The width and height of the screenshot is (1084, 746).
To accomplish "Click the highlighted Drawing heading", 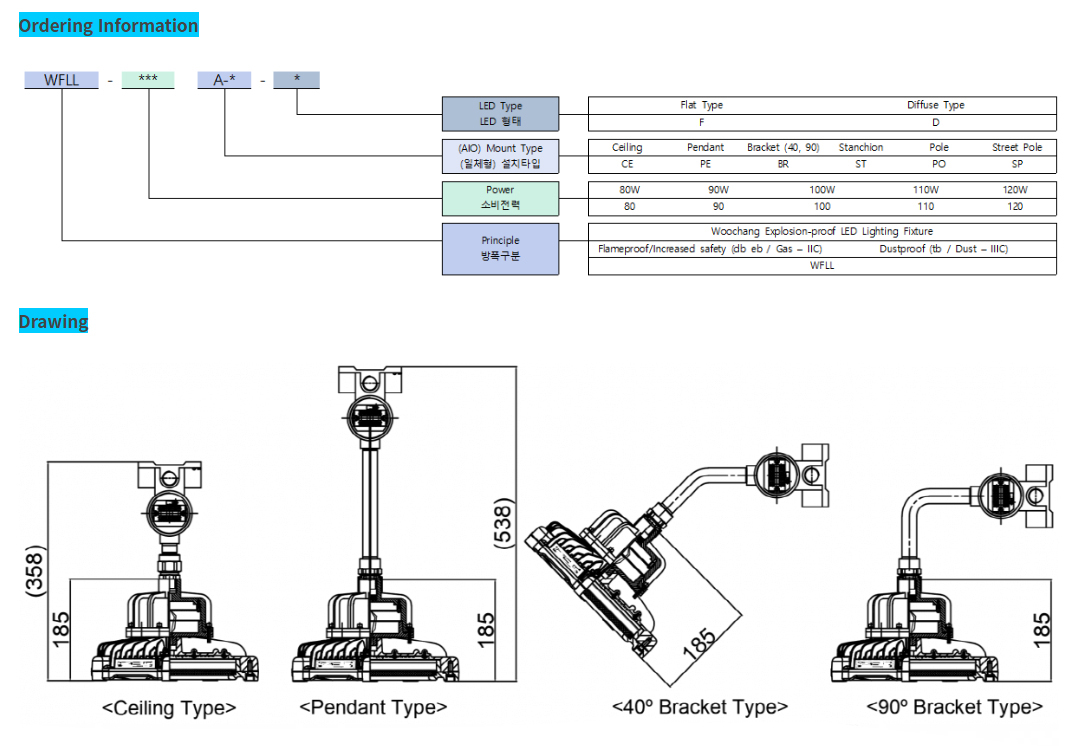I will 53,321.
